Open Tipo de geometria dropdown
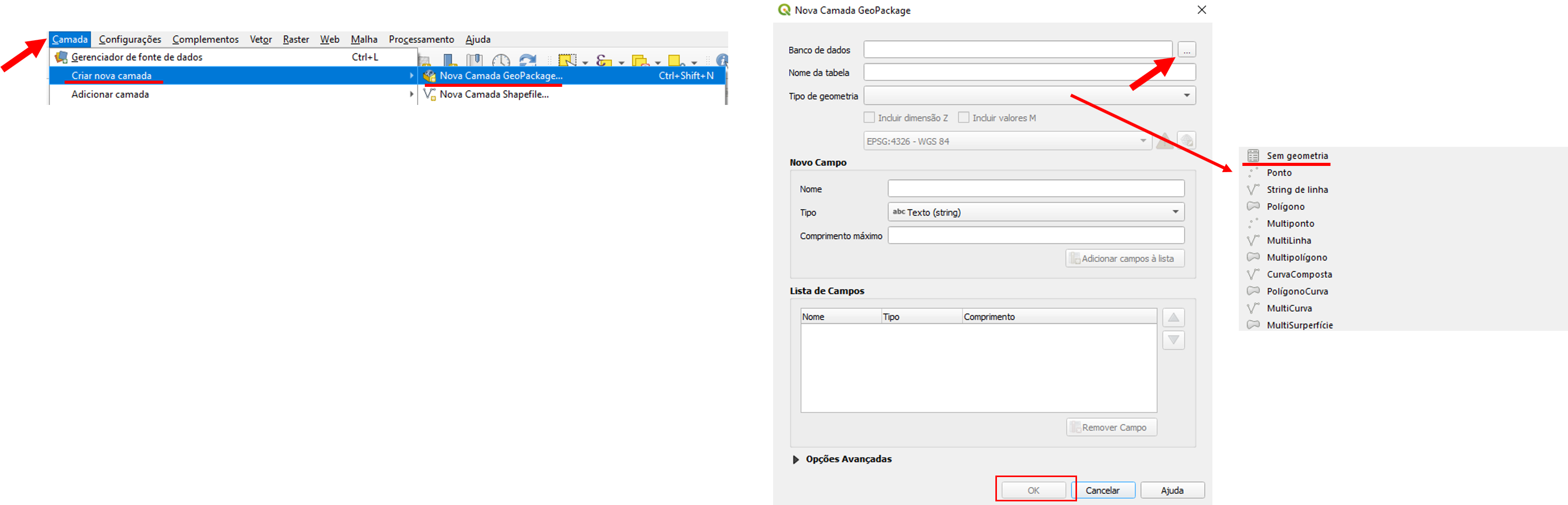 click(x=1029, y=96)
